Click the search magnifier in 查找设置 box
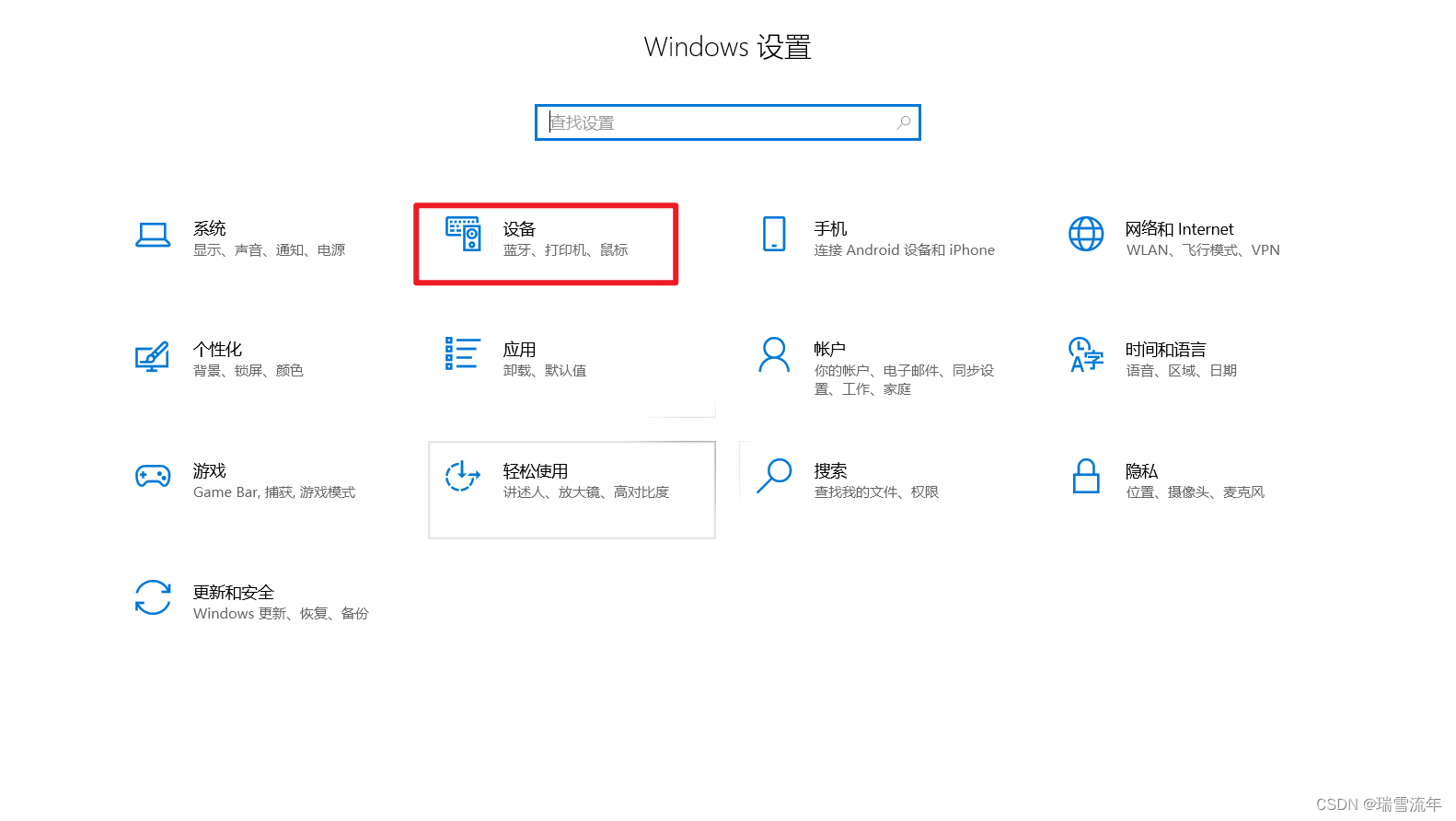Image resolution: width=1456 pixels, height=821 pixels. (904, 122)
